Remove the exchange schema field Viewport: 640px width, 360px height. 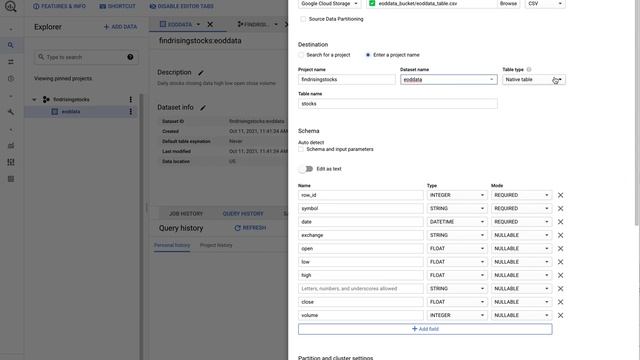coord(560,235)
